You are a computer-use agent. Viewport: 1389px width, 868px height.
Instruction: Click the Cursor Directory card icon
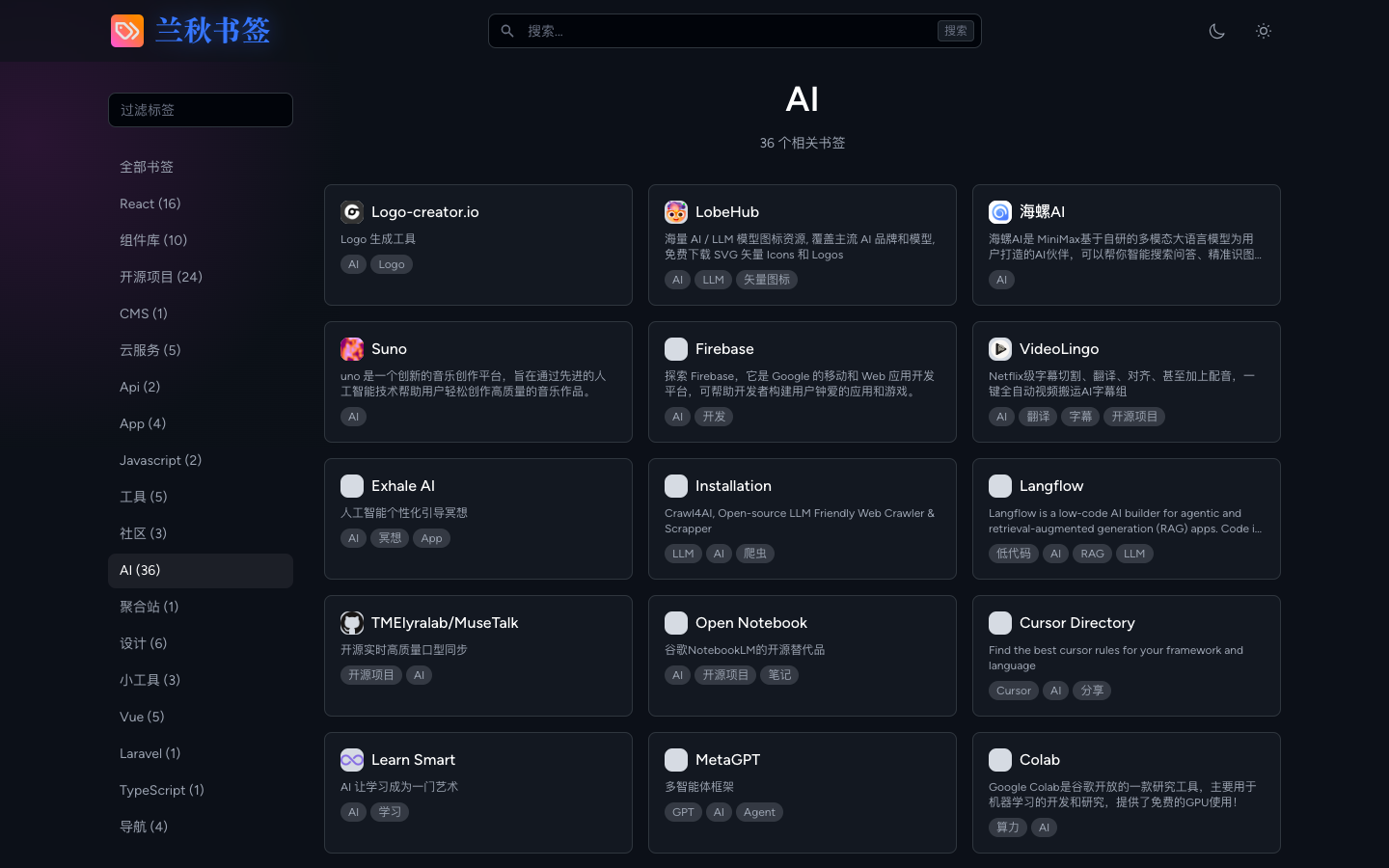[x=1000, y=623]
